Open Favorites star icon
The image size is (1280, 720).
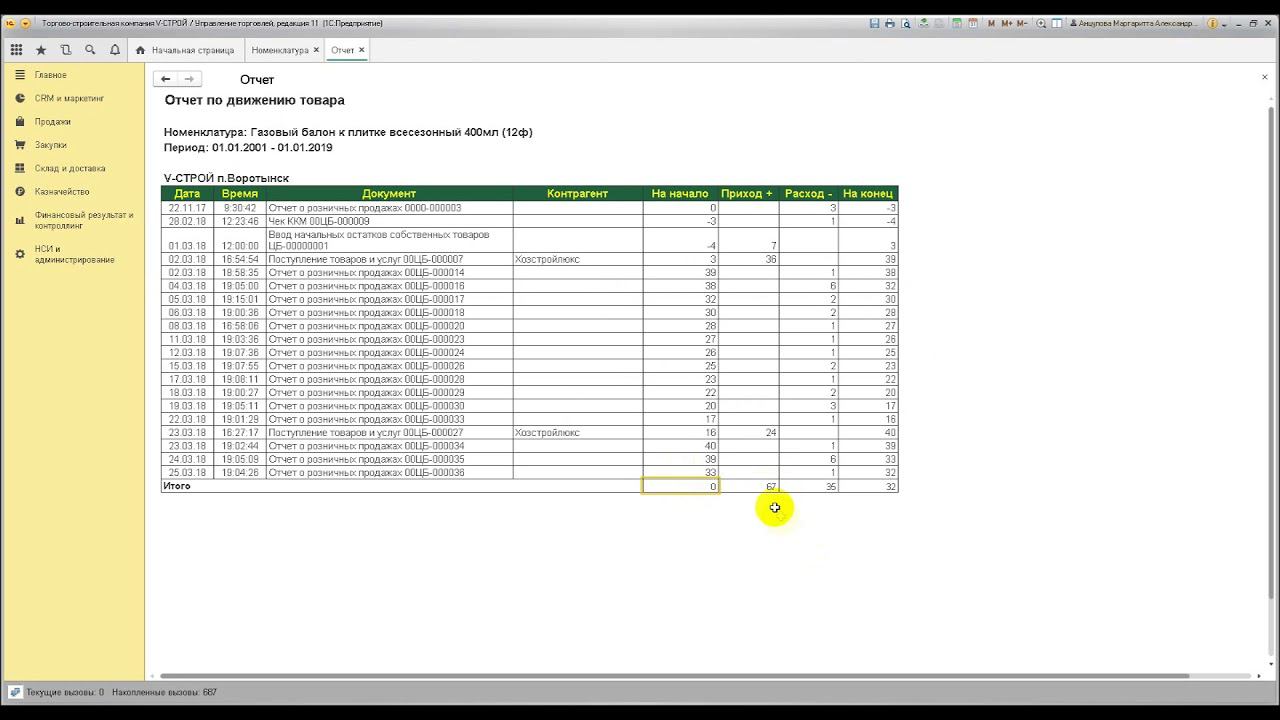(x=41, y=50)
